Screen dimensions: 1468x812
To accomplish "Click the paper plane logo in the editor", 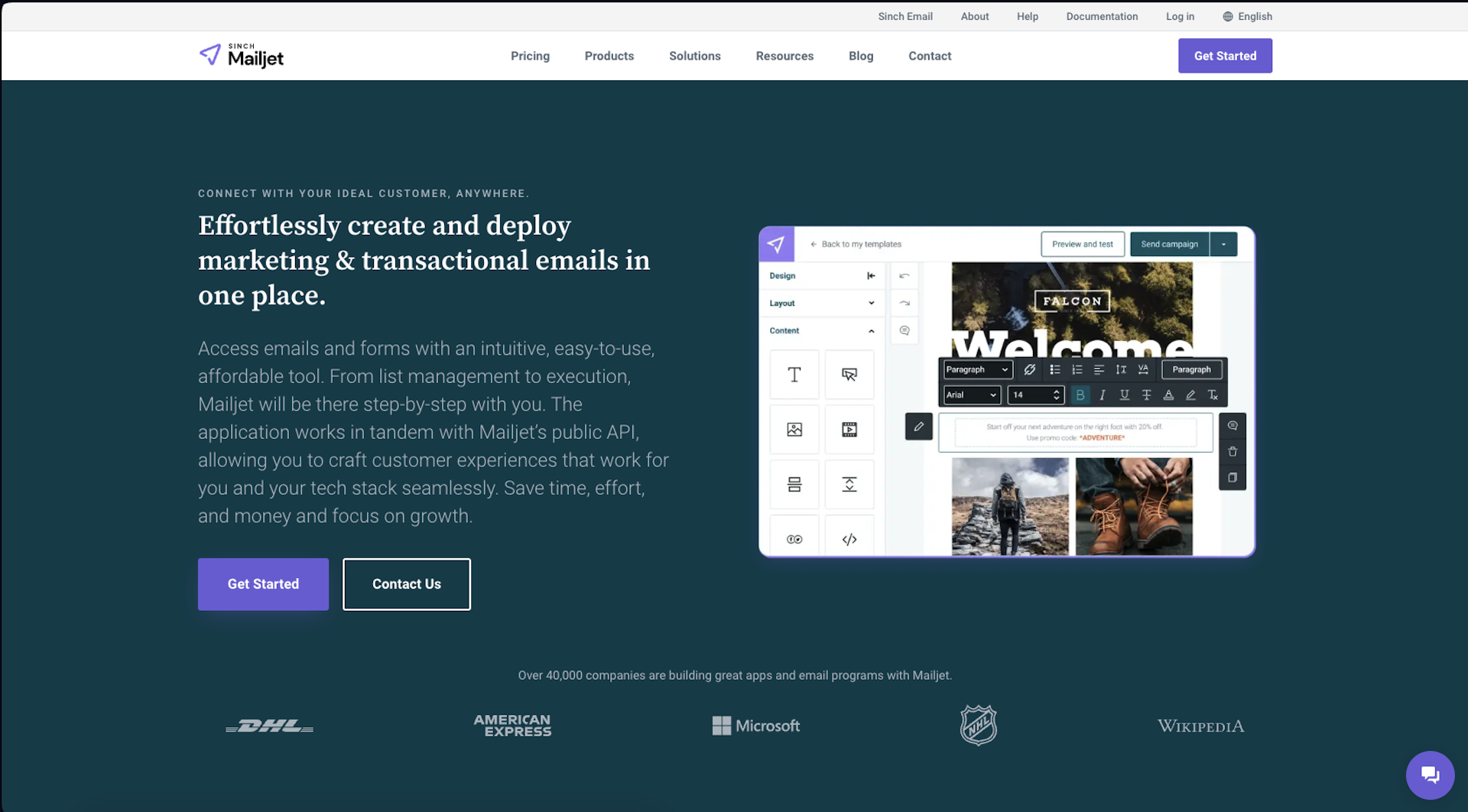I will [x=776, y=245].
